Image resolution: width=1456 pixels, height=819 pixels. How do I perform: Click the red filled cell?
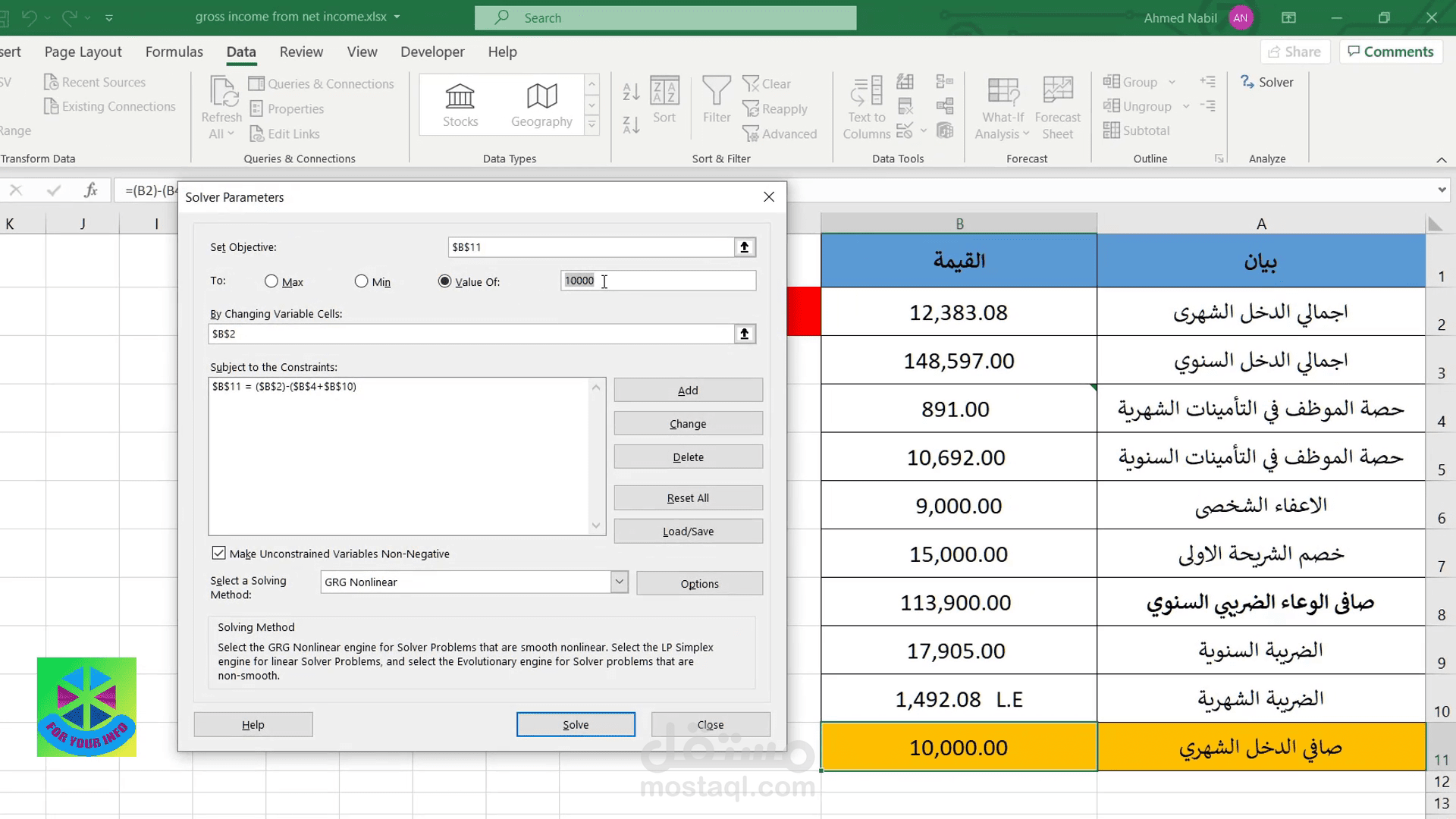point(804,312)
